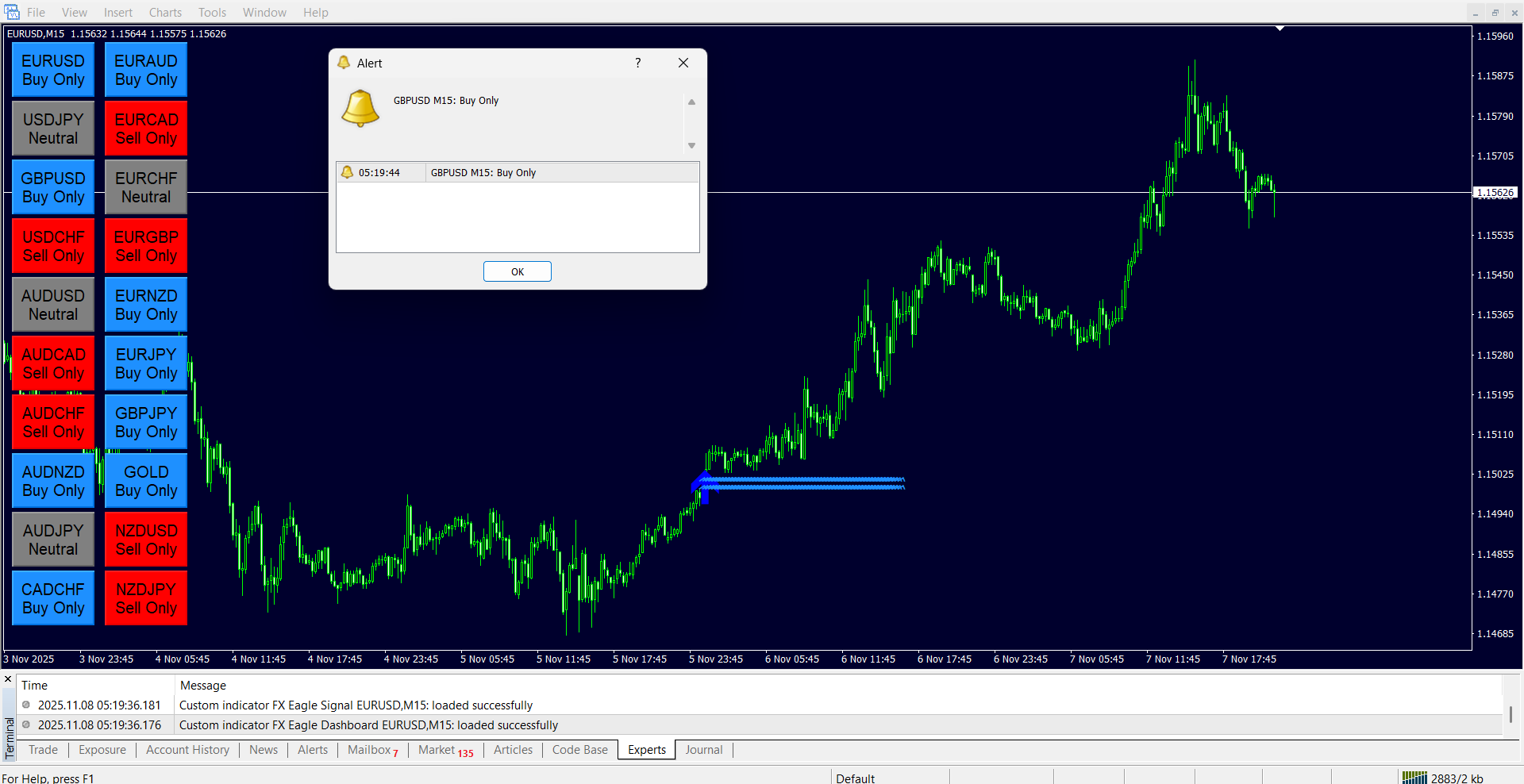
Task: Close the Terminal panel with its x icon
Action: pos(8,679)
